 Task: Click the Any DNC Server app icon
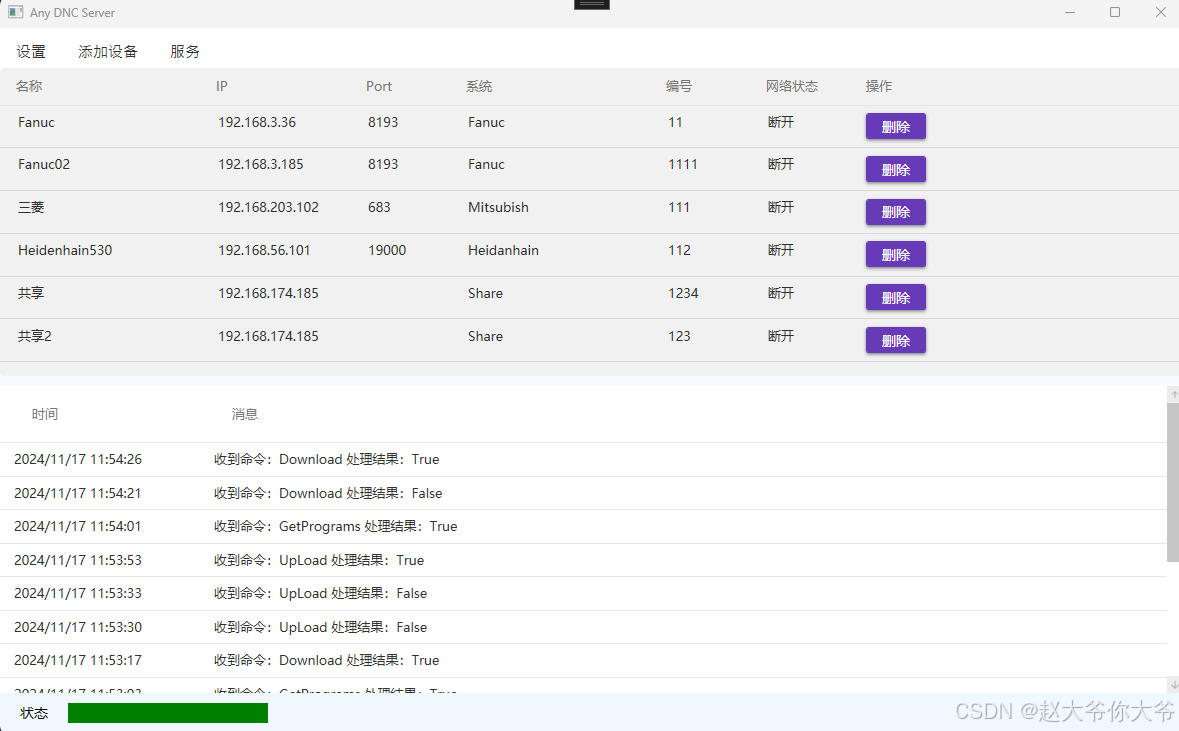point(15,12)
